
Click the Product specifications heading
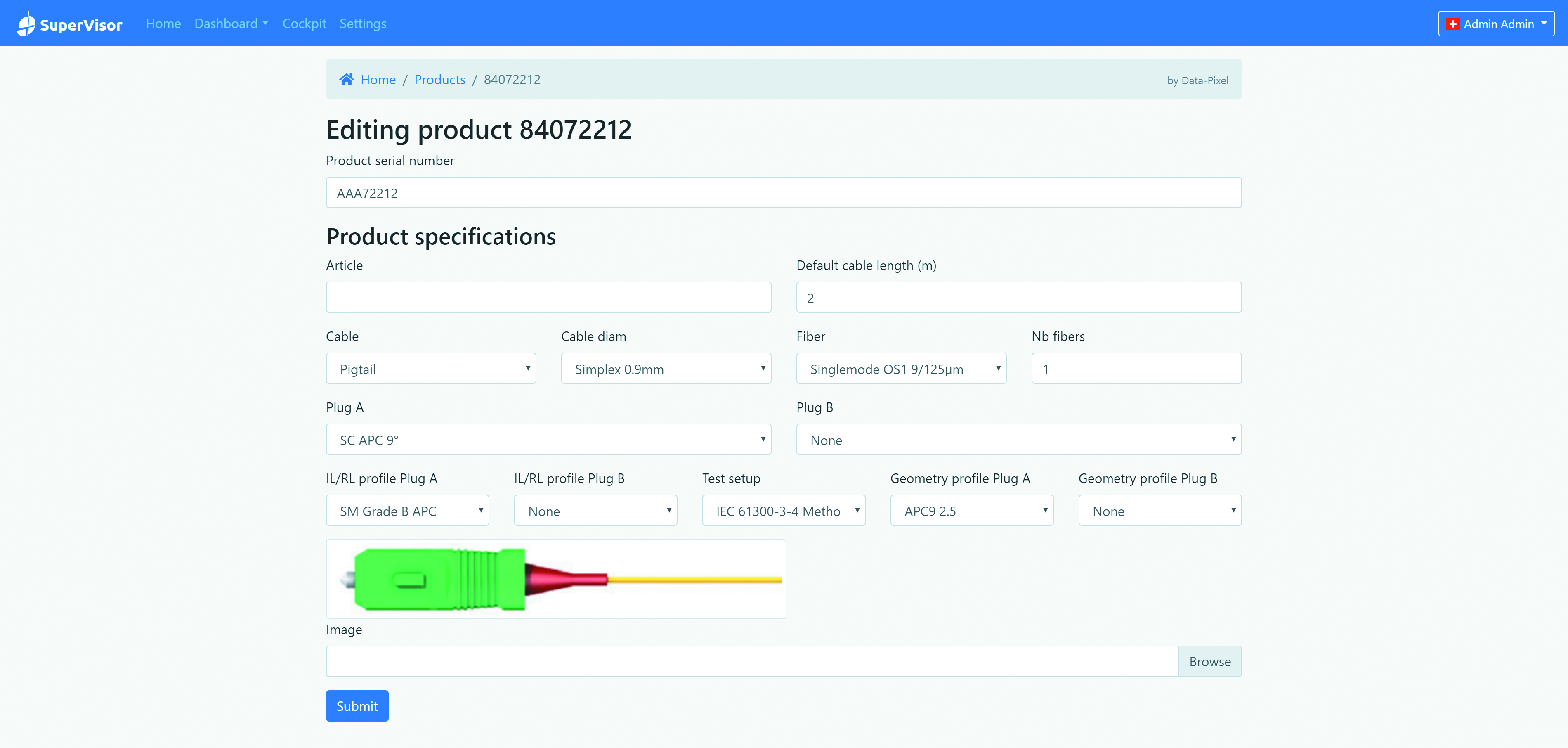[441, 237]
